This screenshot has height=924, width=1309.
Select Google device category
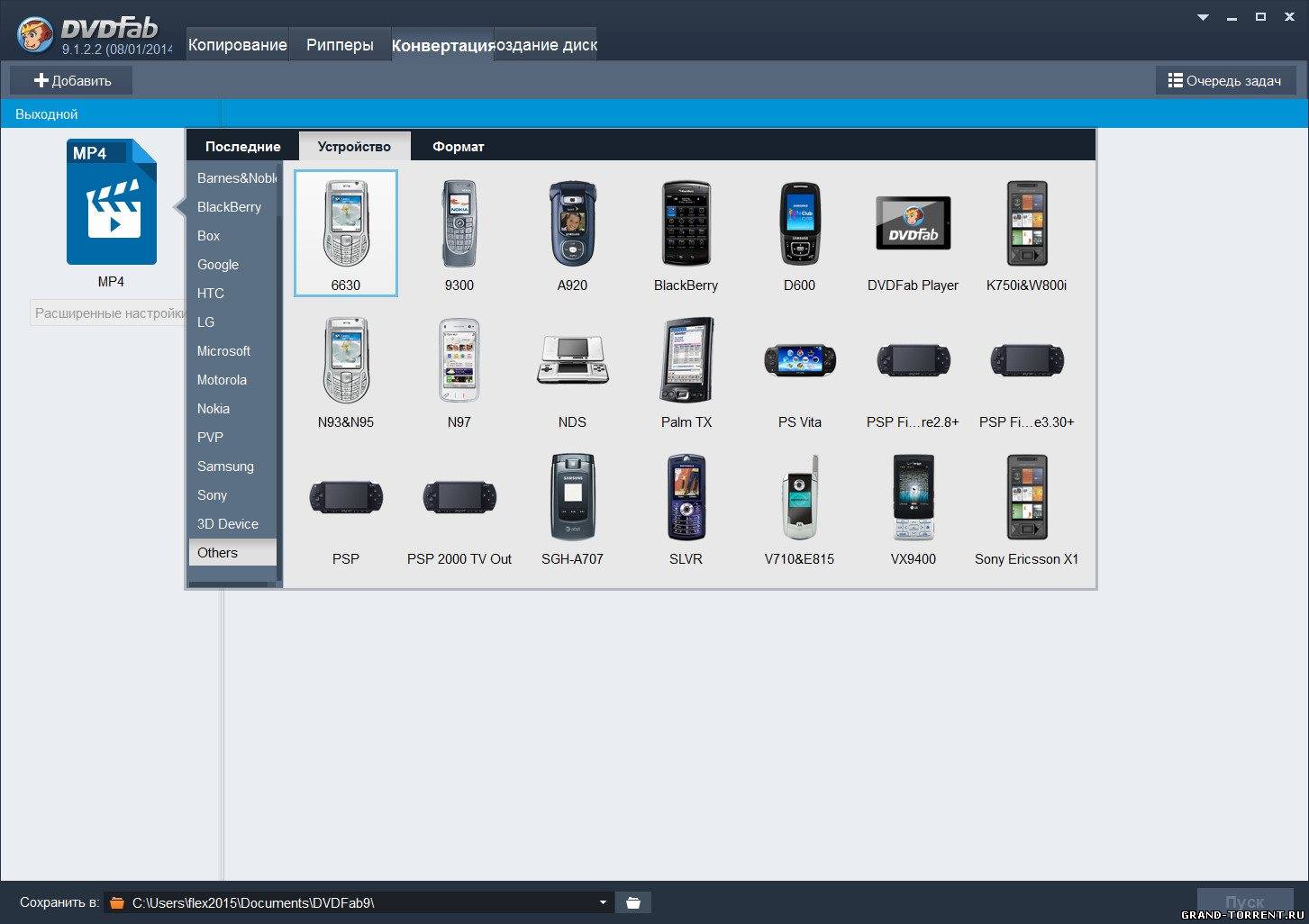(x=233, y=265)
